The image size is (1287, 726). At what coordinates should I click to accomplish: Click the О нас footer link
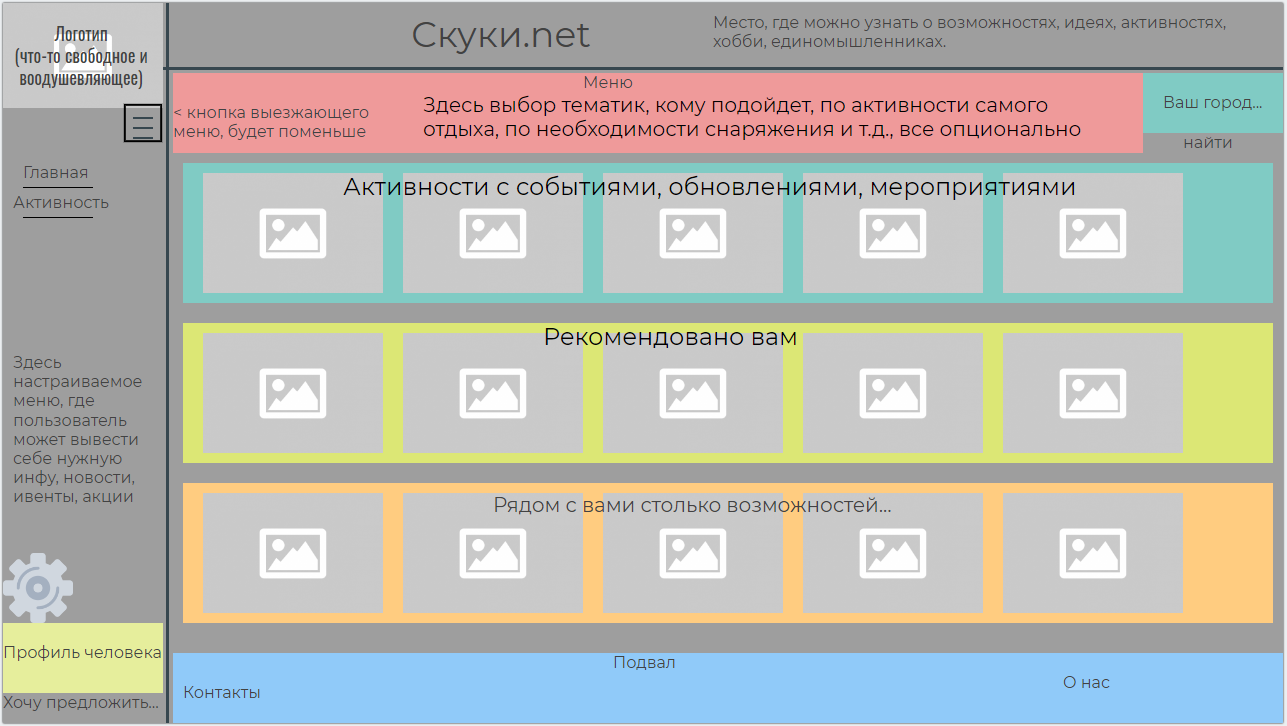click(1084, 682)
